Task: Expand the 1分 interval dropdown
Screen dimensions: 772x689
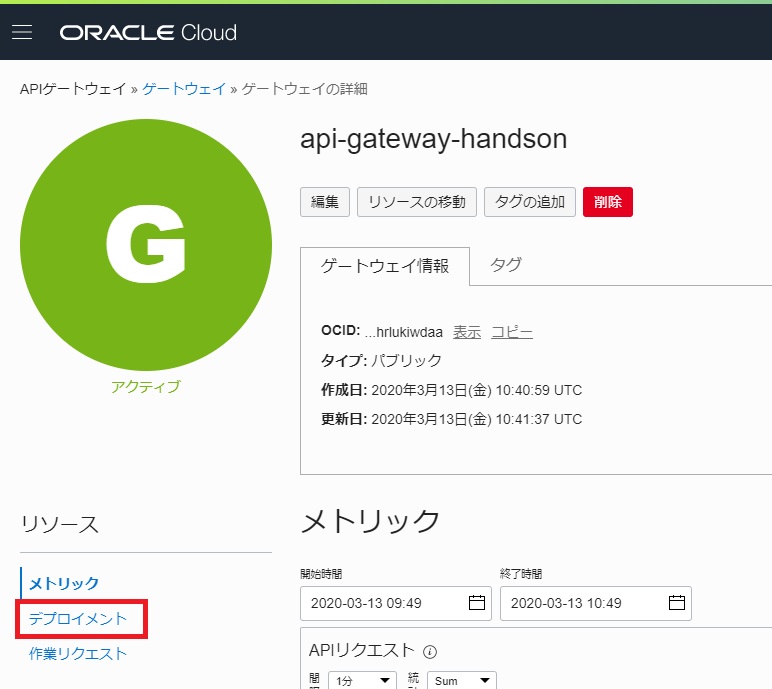Action: click(361, 681)
